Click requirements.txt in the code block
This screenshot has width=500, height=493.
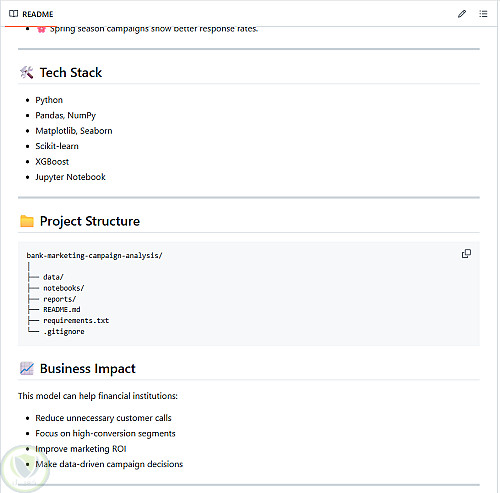(76, 321)
